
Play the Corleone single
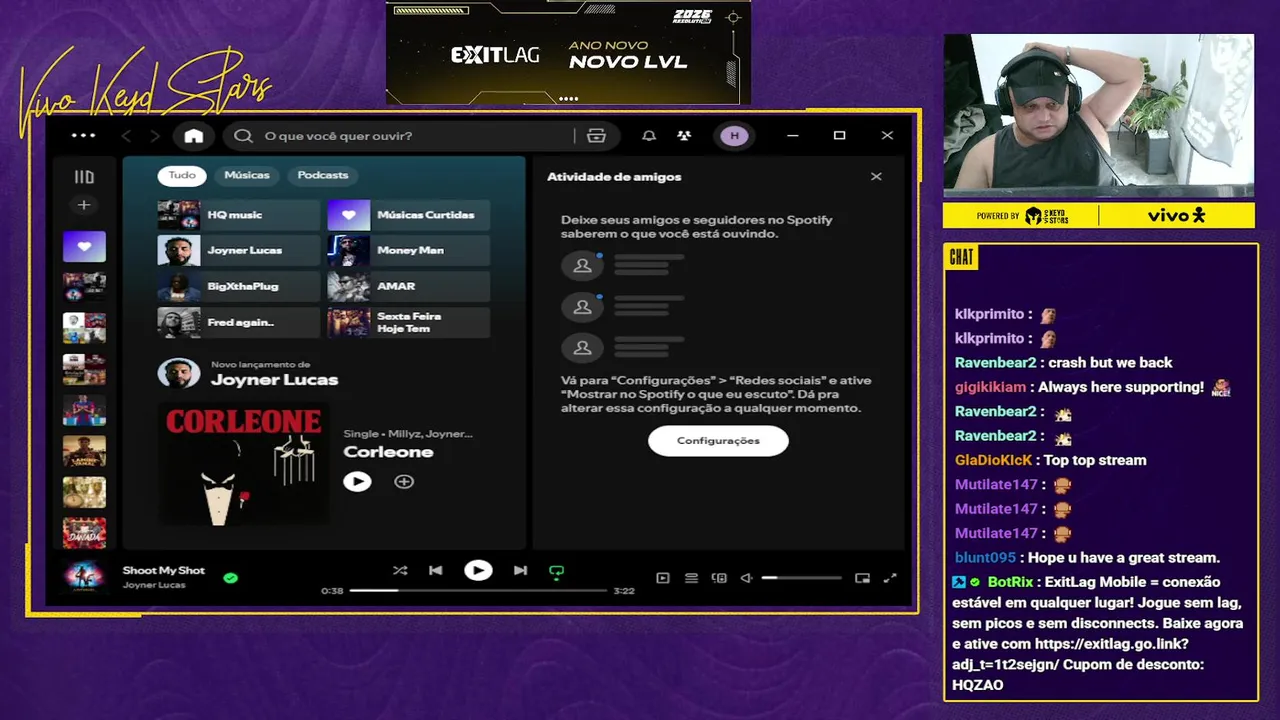tap(357, 482)
